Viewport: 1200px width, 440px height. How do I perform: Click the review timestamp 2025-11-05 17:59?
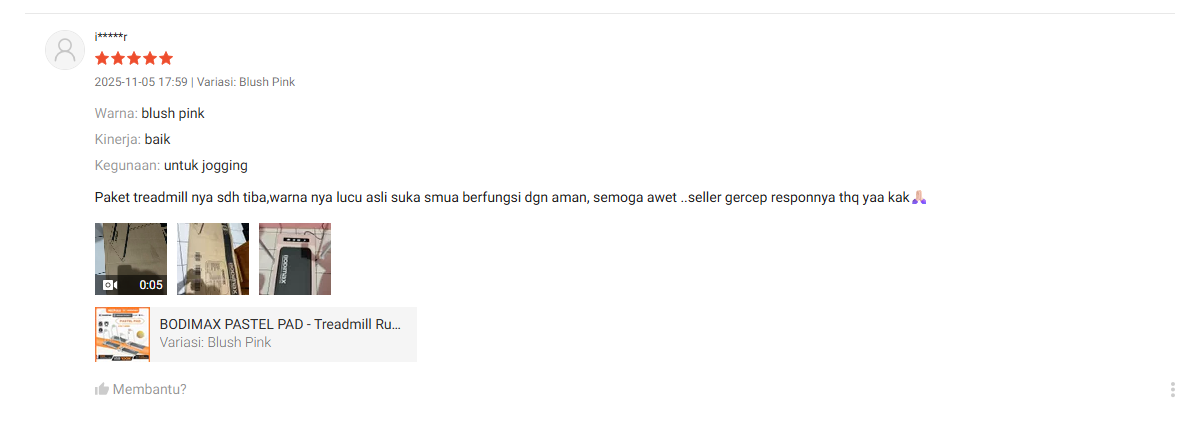pyautogui.click(x=141, y=82)
